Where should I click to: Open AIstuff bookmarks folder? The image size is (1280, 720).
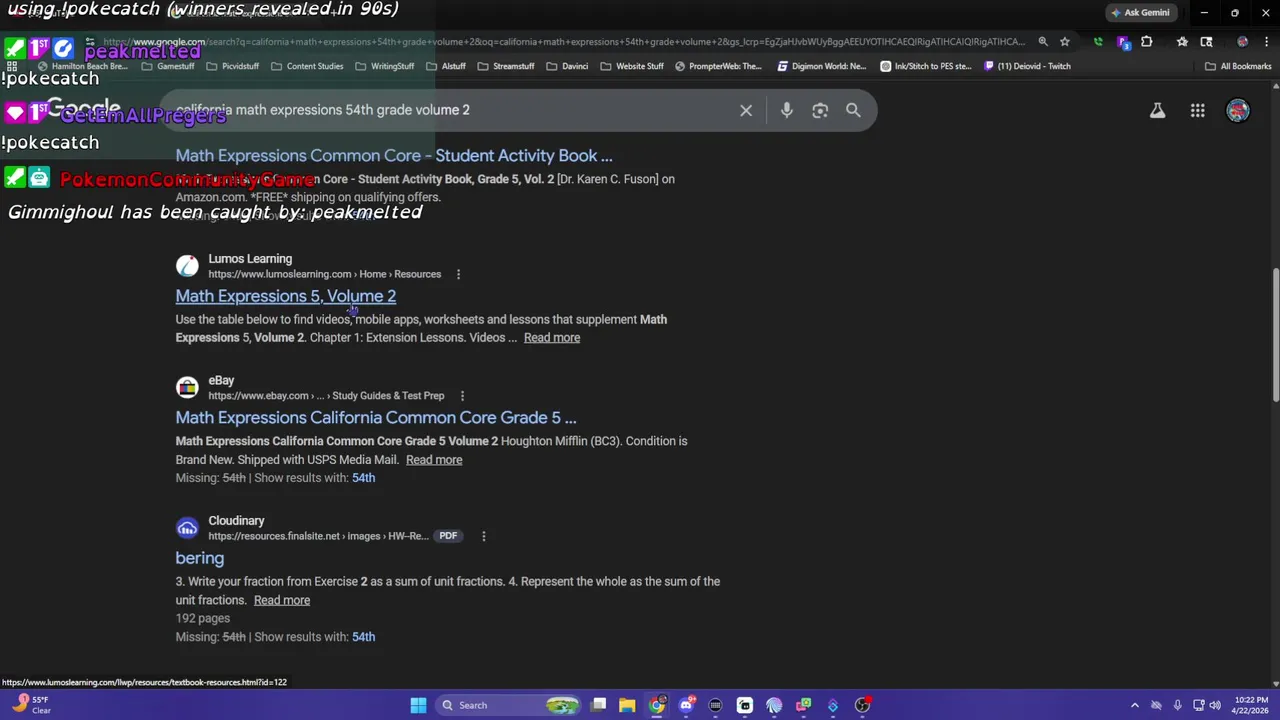[x=446, y=66]
